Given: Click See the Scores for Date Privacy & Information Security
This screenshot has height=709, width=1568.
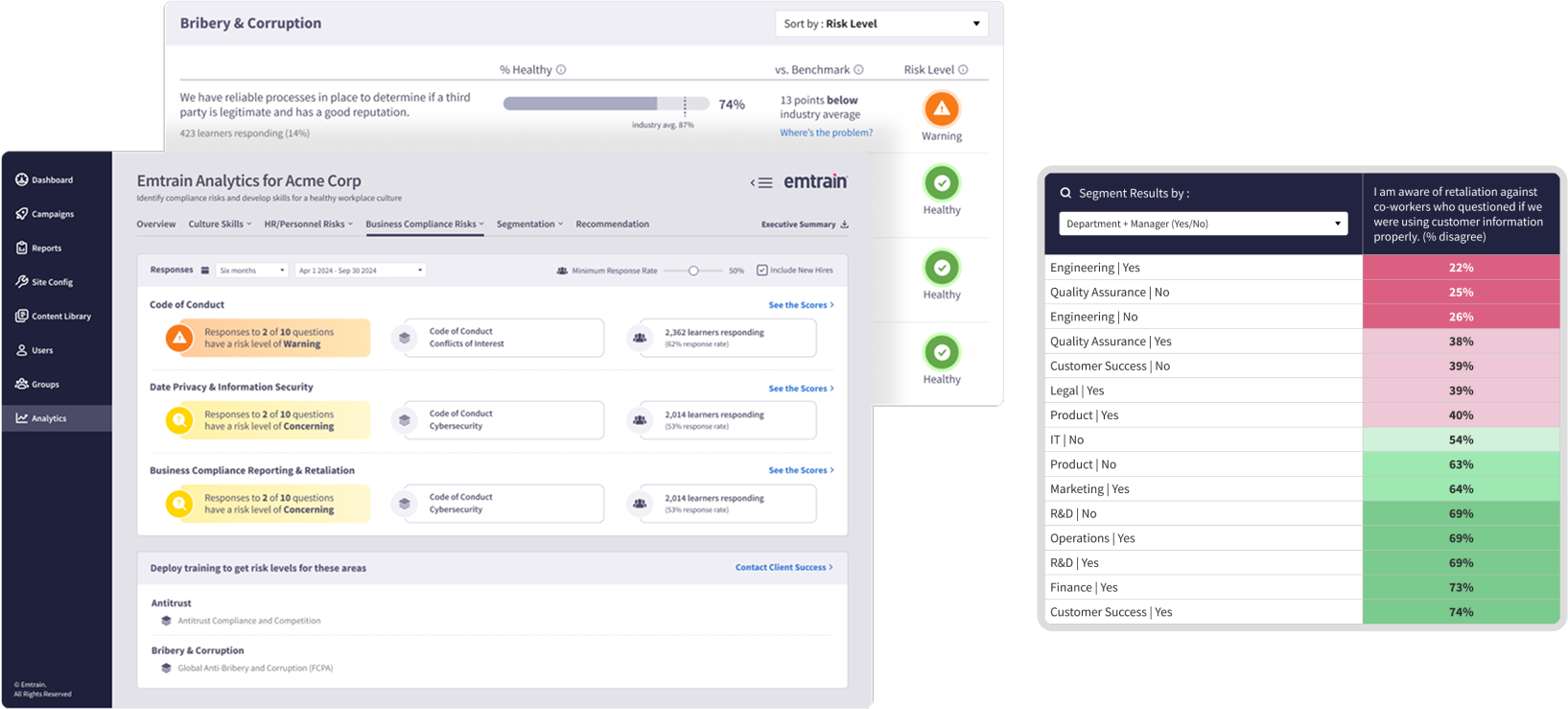Looking at the screenshot, I should [801, 389].
